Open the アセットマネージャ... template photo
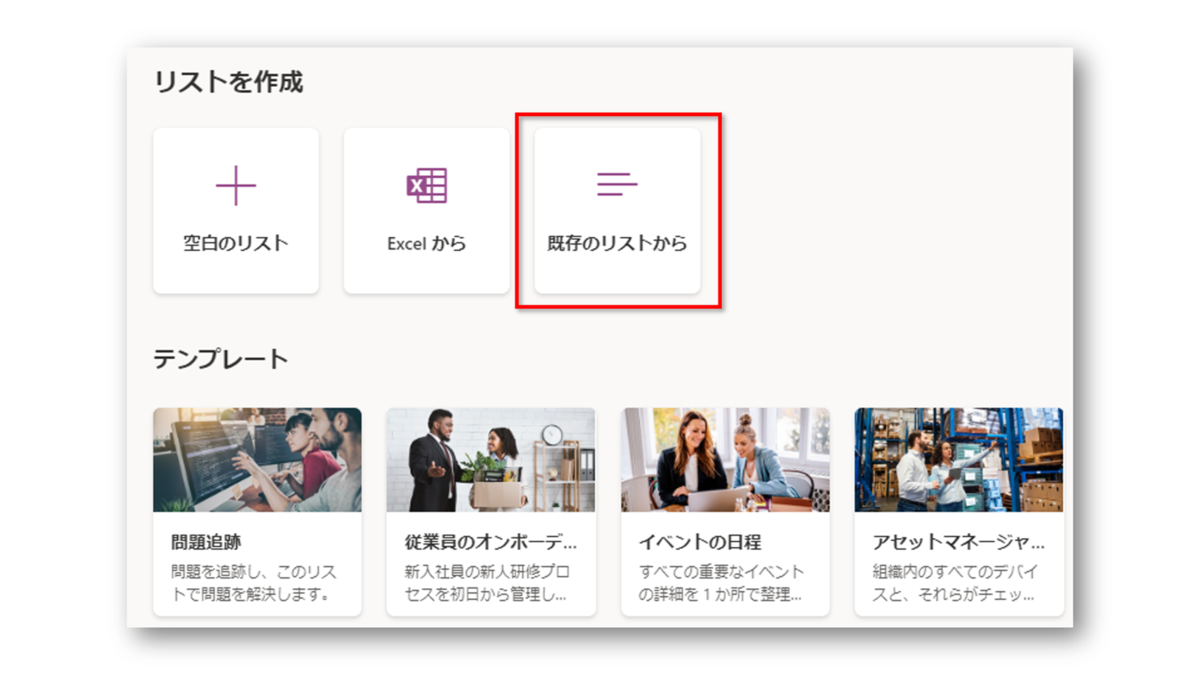Image resolution: width=1200 pixels, height=675 pixels. tap(959, 460)
